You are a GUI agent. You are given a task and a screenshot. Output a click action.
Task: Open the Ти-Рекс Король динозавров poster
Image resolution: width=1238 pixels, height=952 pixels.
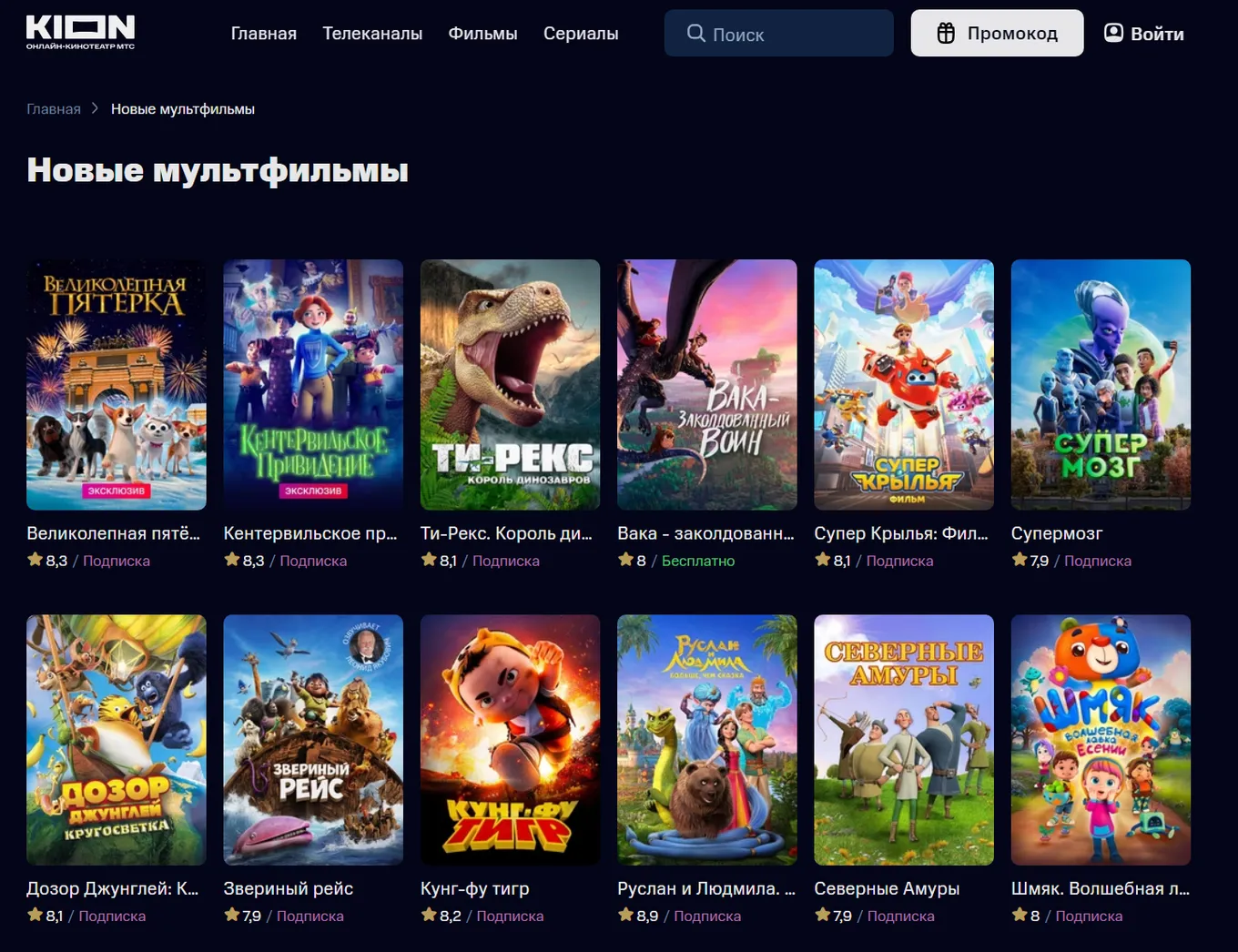click(510, 385)
